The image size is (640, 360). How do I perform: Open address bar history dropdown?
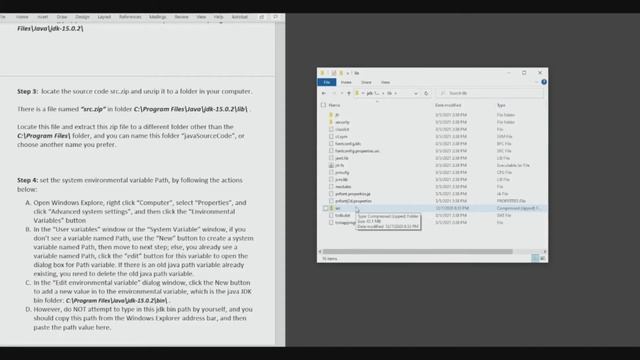[416, 93]
